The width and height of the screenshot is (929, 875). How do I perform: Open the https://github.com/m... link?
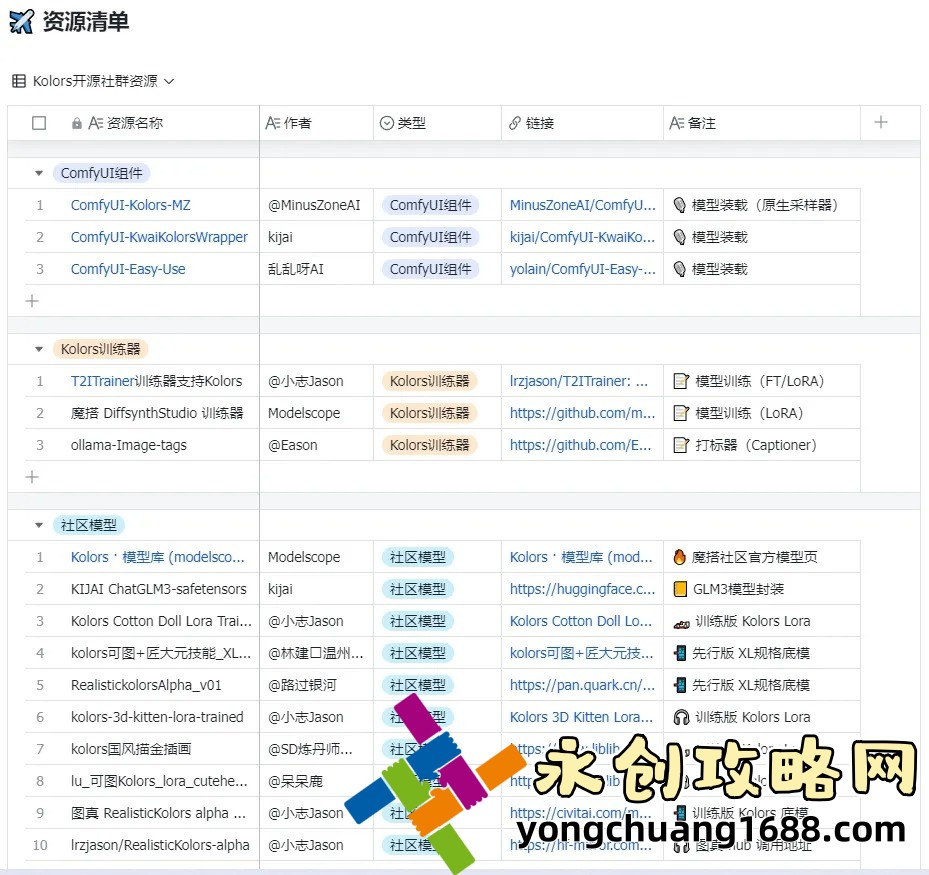pos(582,414)
